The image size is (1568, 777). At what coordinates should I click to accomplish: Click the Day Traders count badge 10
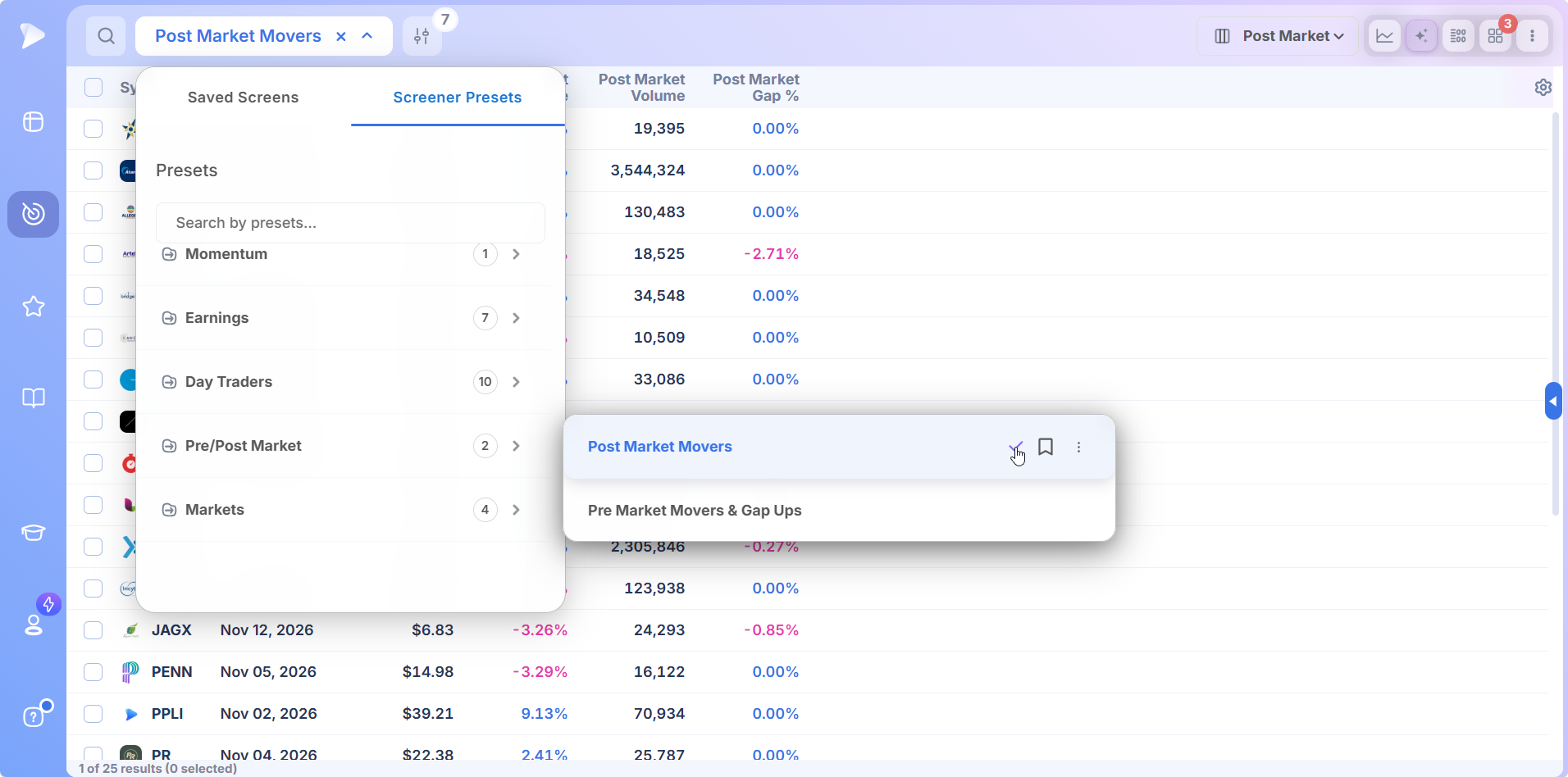pos(485,382)
